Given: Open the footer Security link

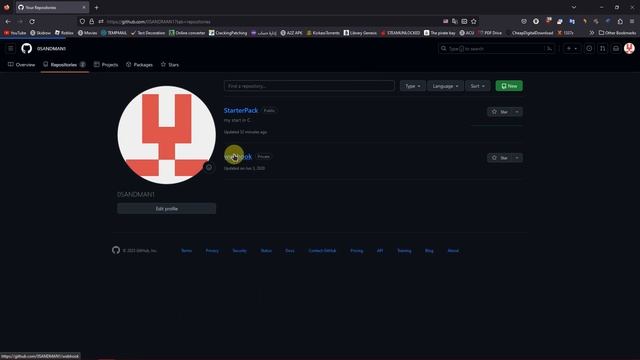Looking at the screenshot, I should (x=240, y=251).
